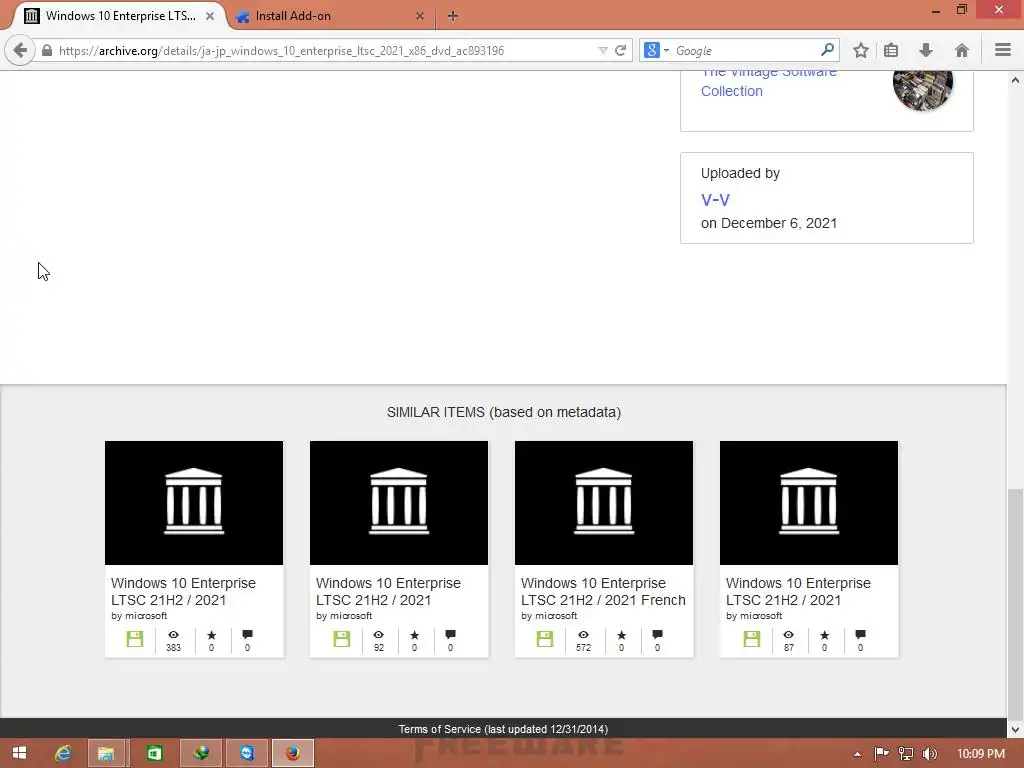Open the Firefox hamburger menu
This screenshot has width=1024, height=768.
[1003, 50]
